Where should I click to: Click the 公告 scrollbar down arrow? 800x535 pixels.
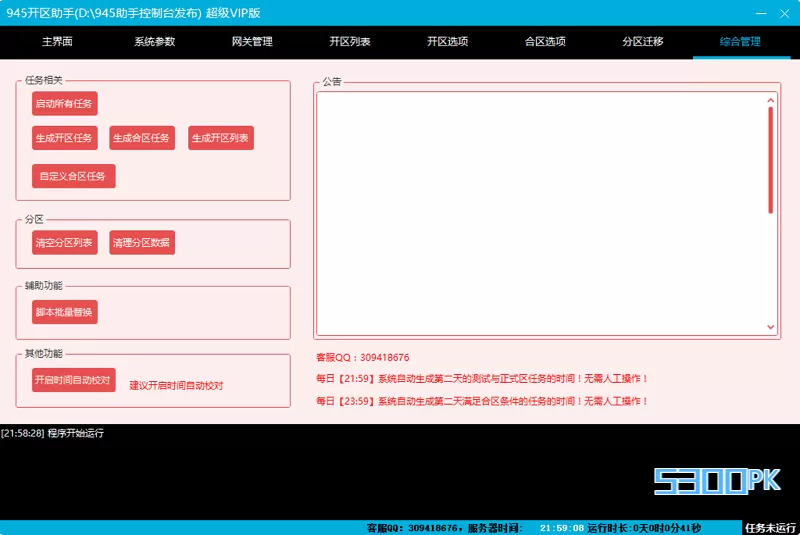770,327
